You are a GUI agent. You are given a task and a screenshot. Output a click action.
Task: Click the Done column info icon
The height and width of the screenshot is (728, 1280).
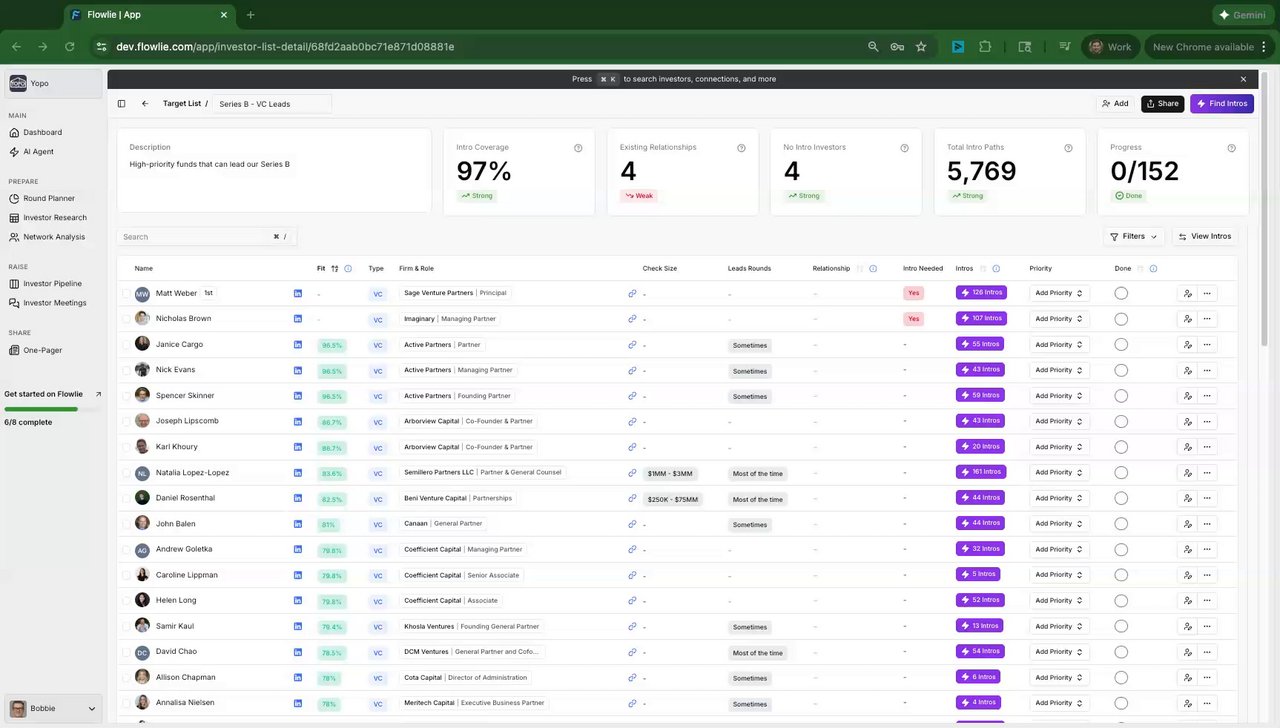pos(1153,268)
